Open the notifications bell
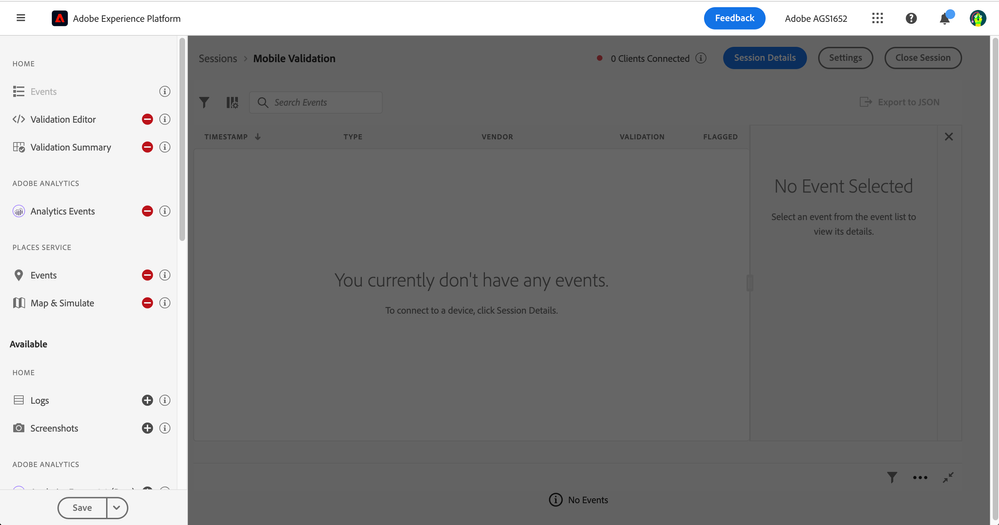This screenshot has width=999, height=525. pos(944,18)
